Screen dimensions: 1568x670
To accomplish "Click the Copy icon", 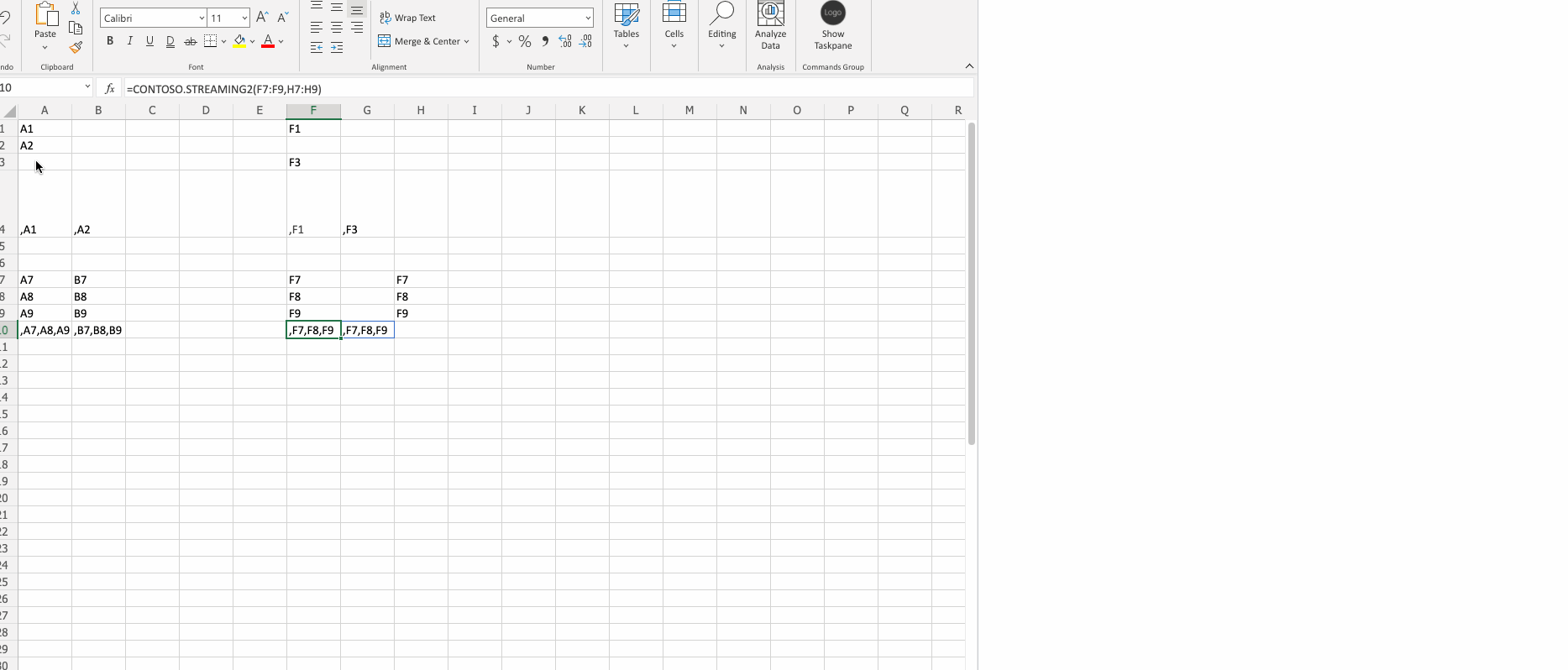I will click(76, 28).
